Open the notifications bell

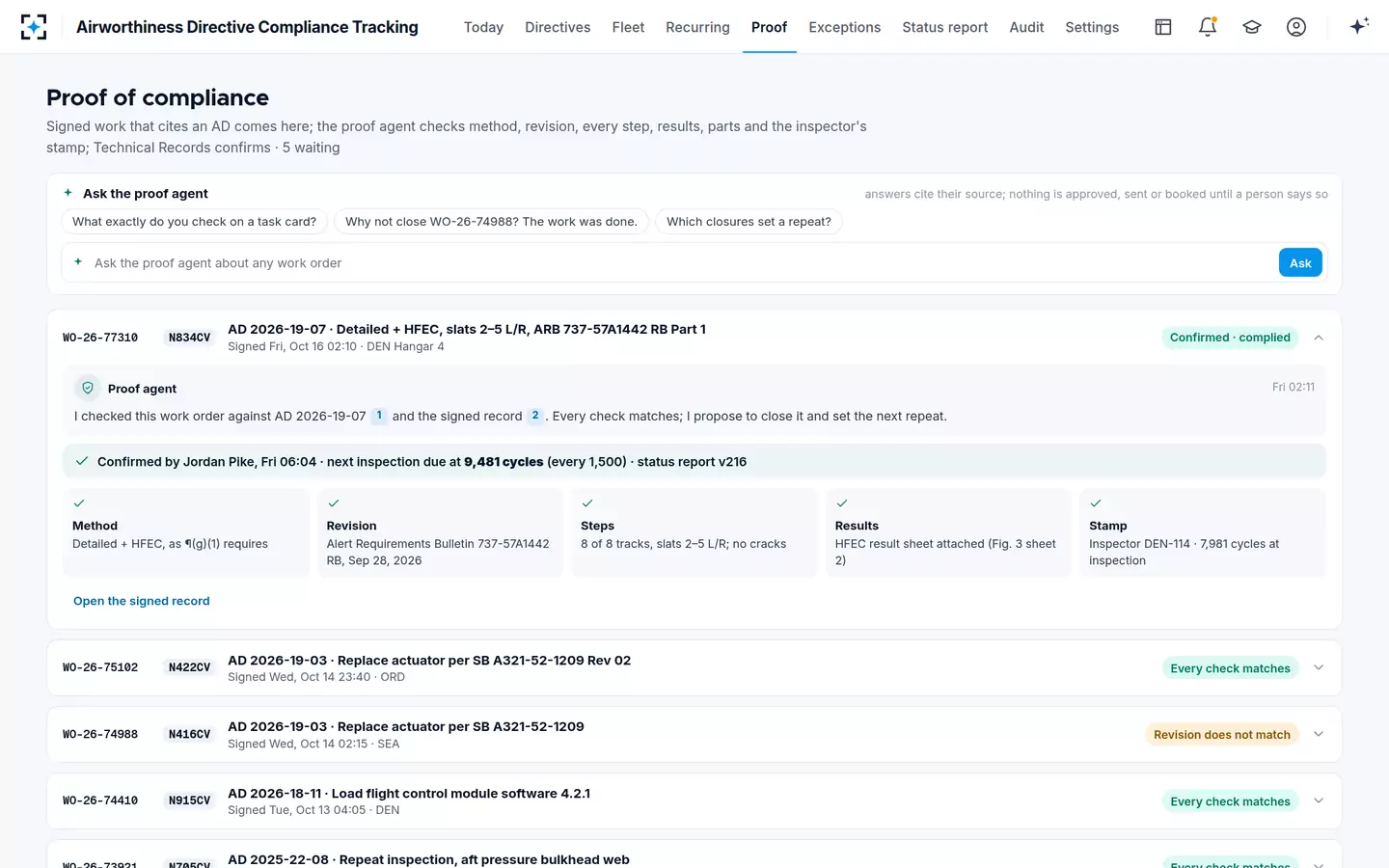tap(1208, 27)
